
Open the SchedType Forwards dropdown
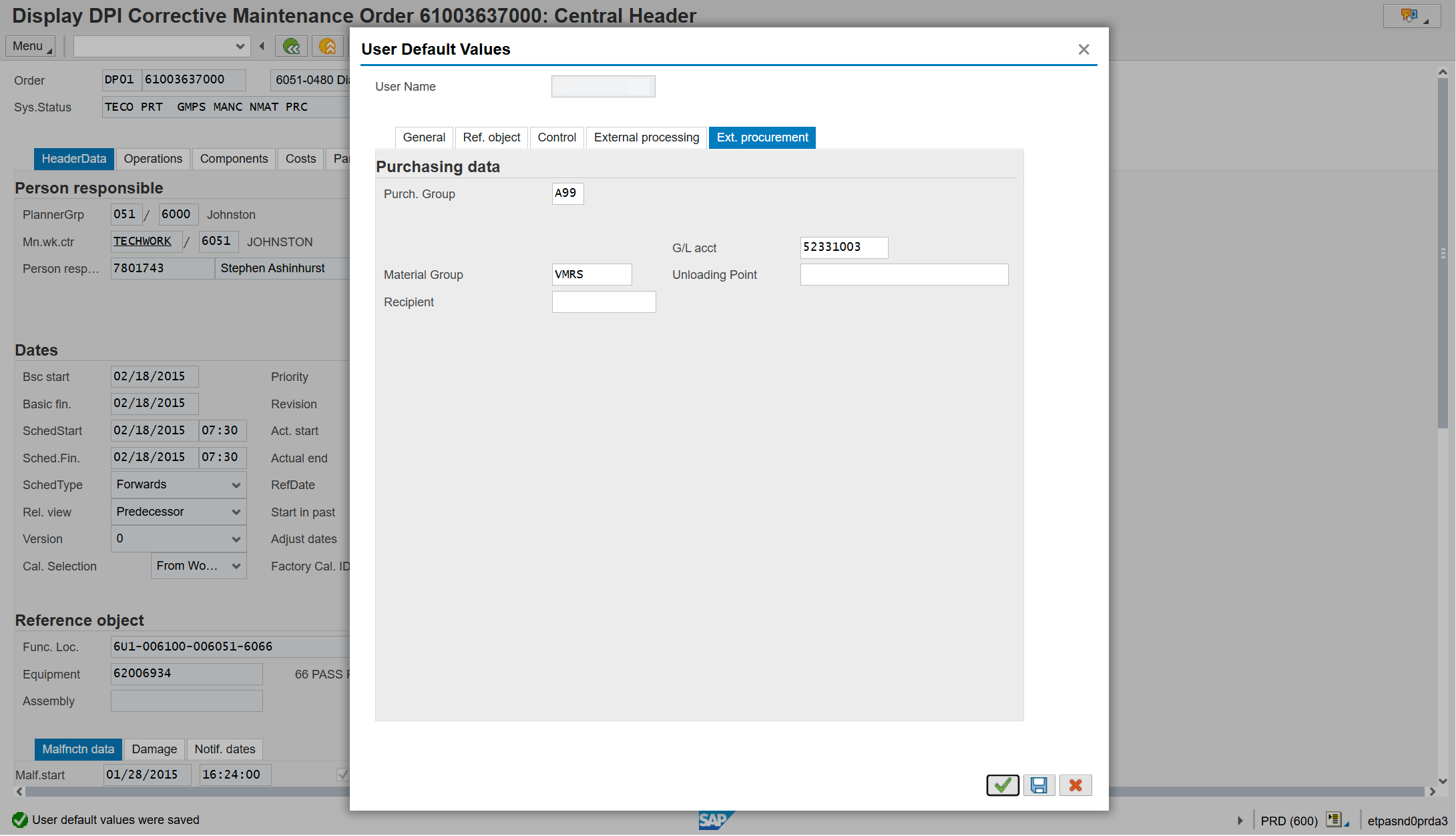point(178,484)
